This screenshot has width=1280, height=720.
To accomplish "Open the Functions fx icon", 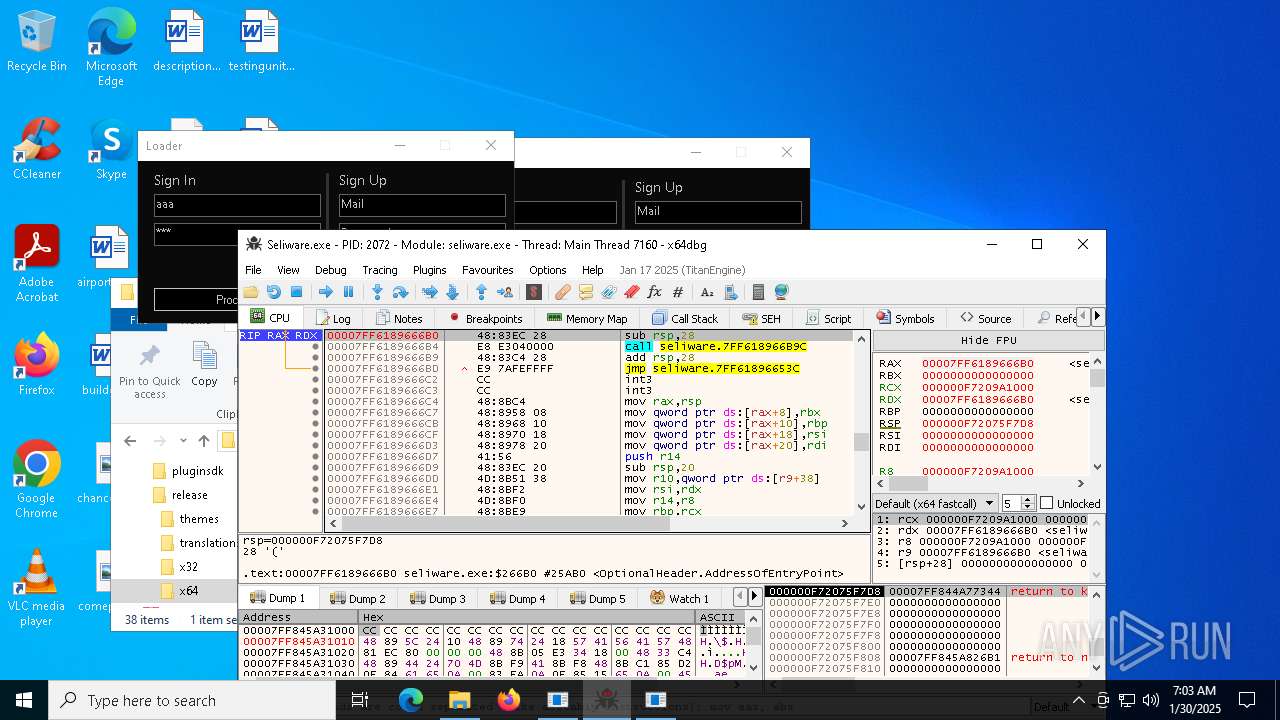I will pyautogui.click(x=655, y=292).
